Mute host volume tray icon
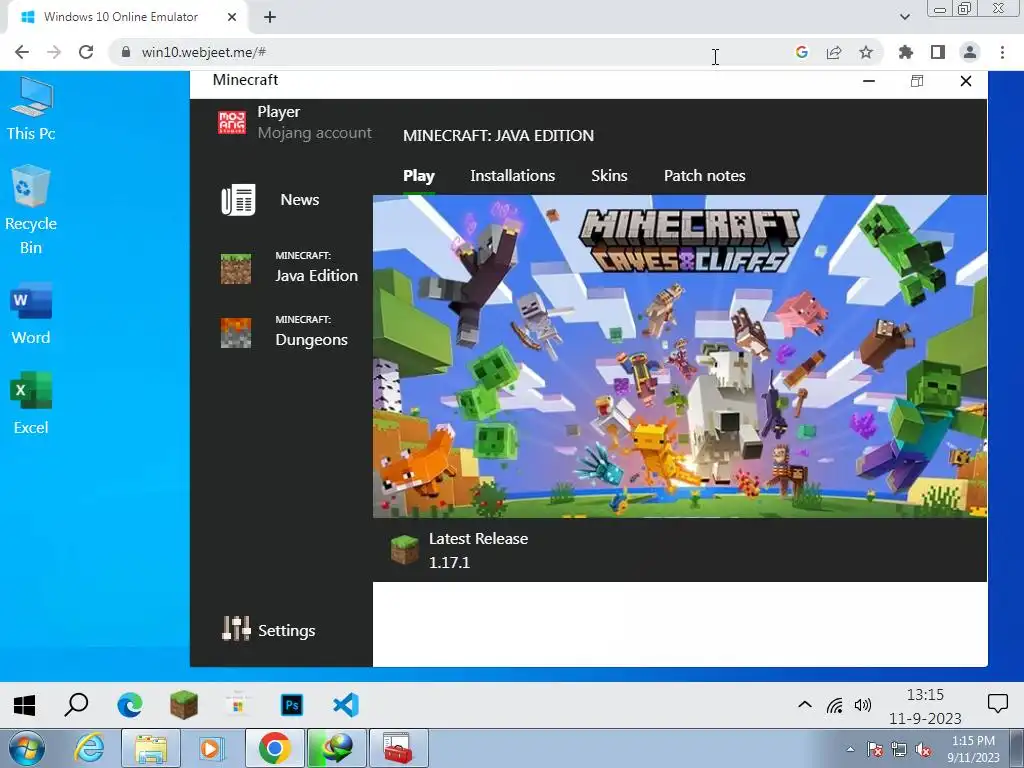1024x768 pixels. pos(923,750)
